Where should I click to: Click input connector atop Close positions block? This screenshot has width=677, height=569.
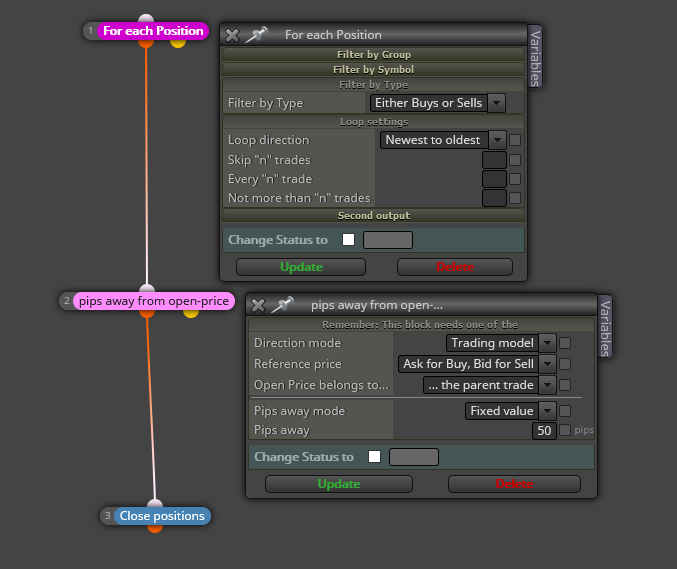pos(155,503)
